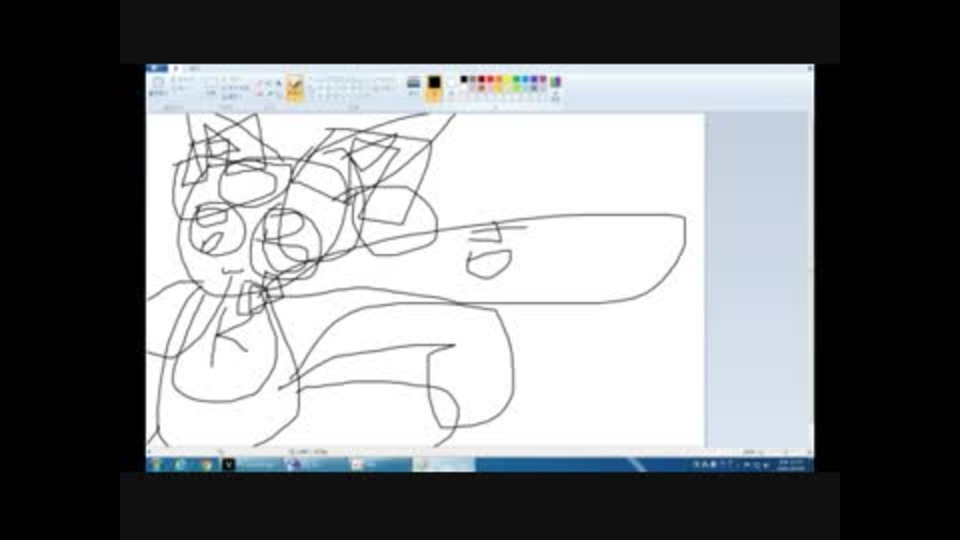Pick the indigo palette swatch
The height and width of the screenshot is (540, 960).
tap(533, 79)
